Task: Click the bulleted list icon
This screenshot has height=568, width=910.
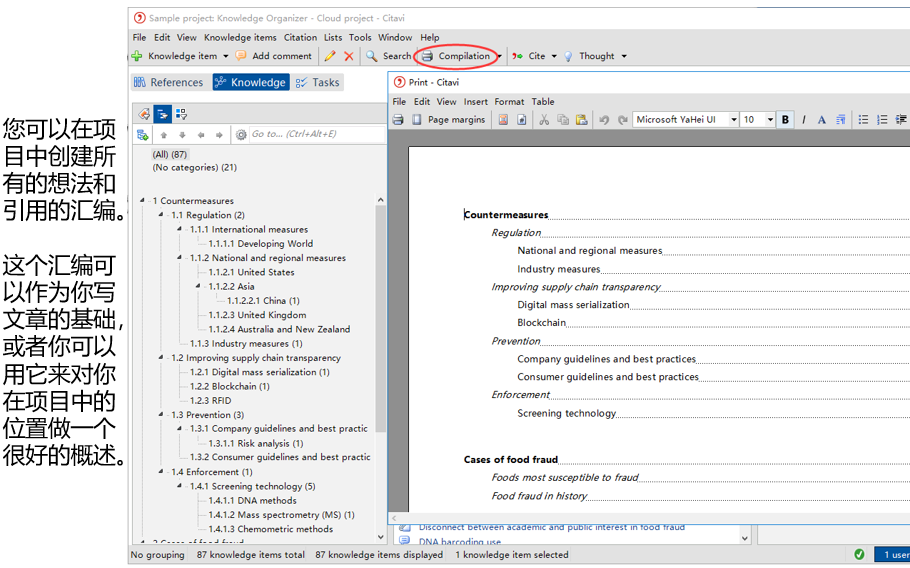Action: click(864, 120)
